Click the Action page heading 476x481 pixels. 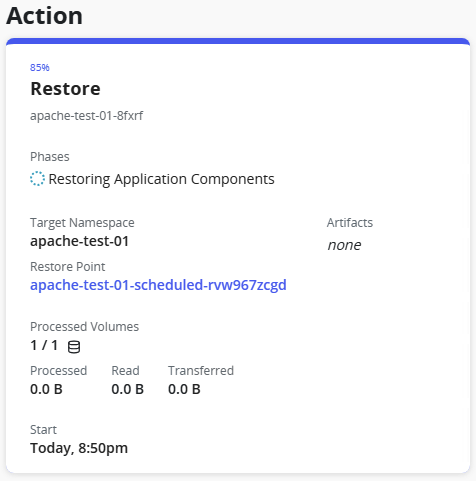44,16
